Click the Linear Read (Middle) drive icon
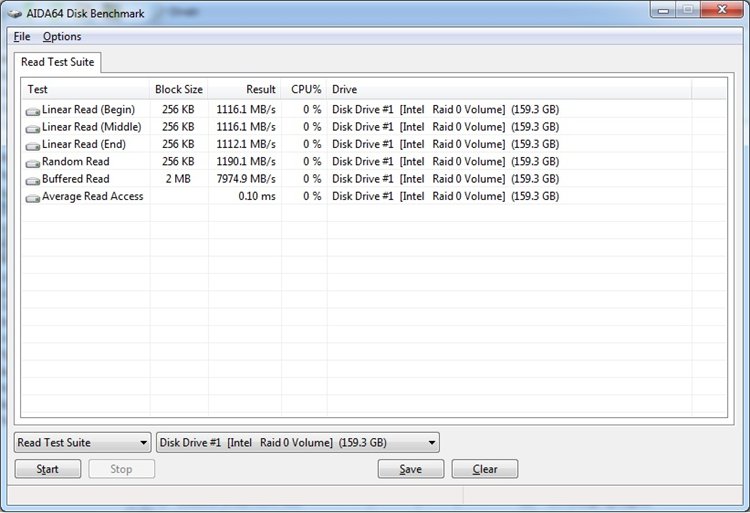750x513 pixels. 33,129
